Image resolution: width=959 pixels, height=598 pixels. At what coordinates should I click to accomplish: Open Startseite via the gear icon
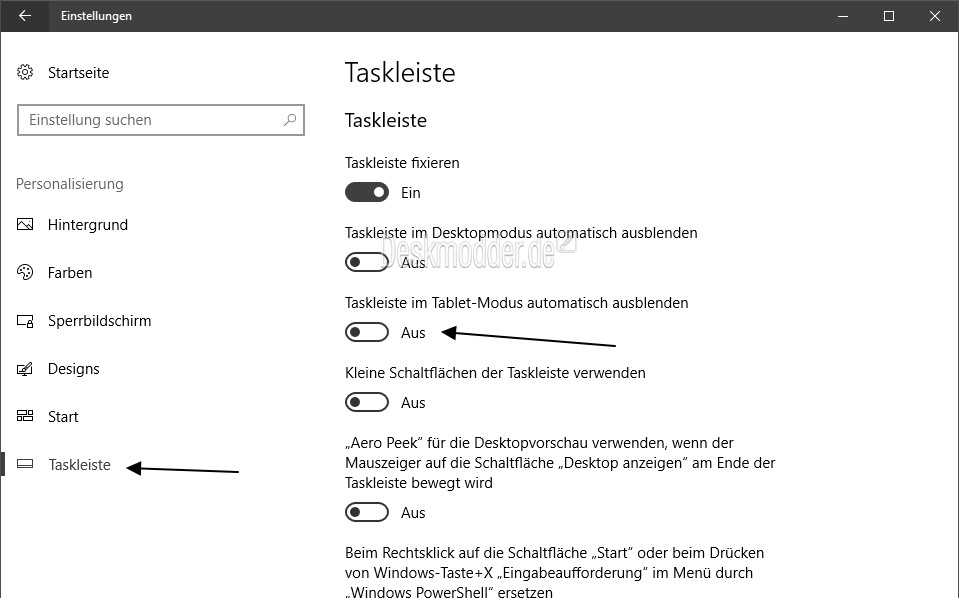[24, 72]
